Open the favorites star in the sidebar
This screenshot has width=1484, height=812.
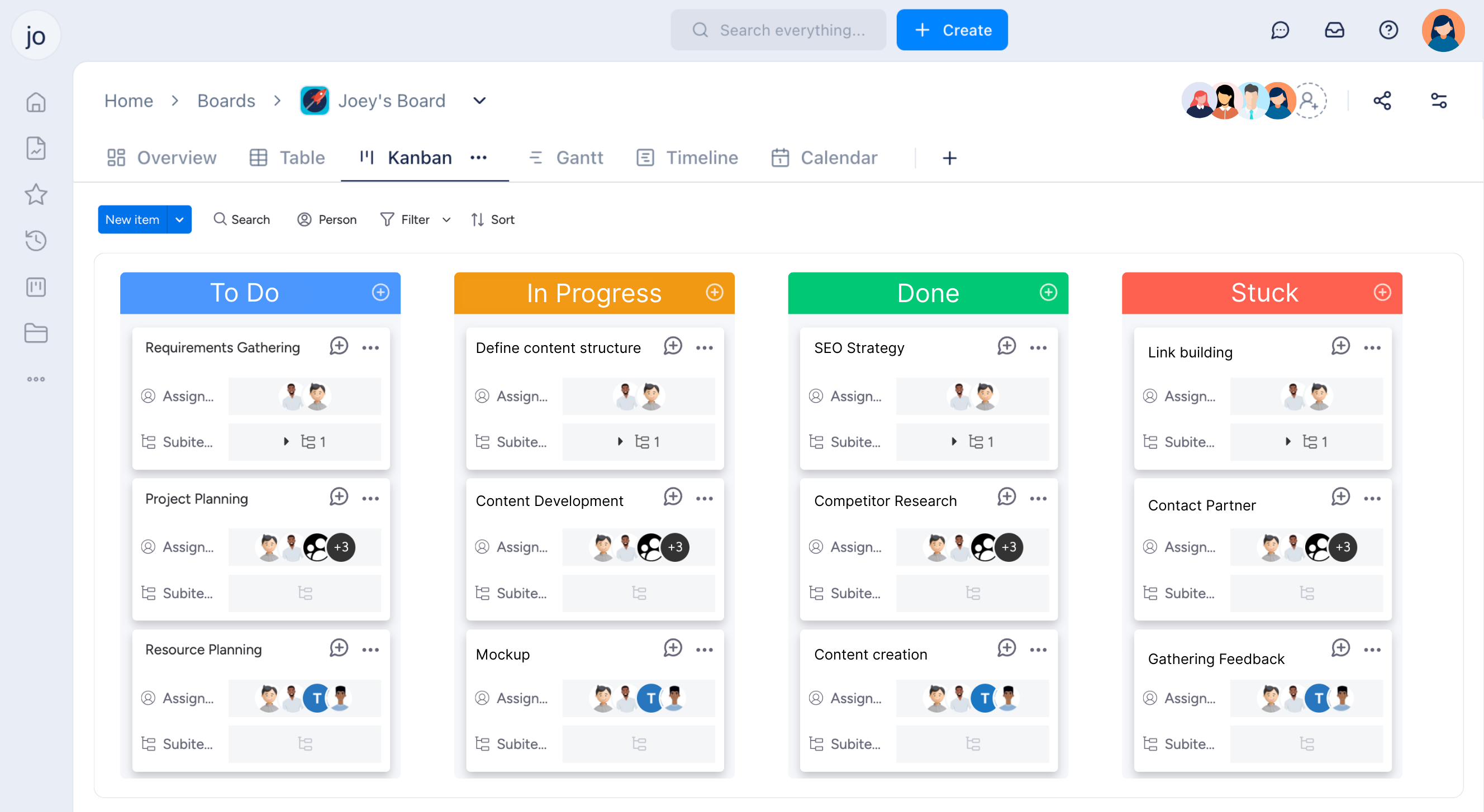point(36,195)
